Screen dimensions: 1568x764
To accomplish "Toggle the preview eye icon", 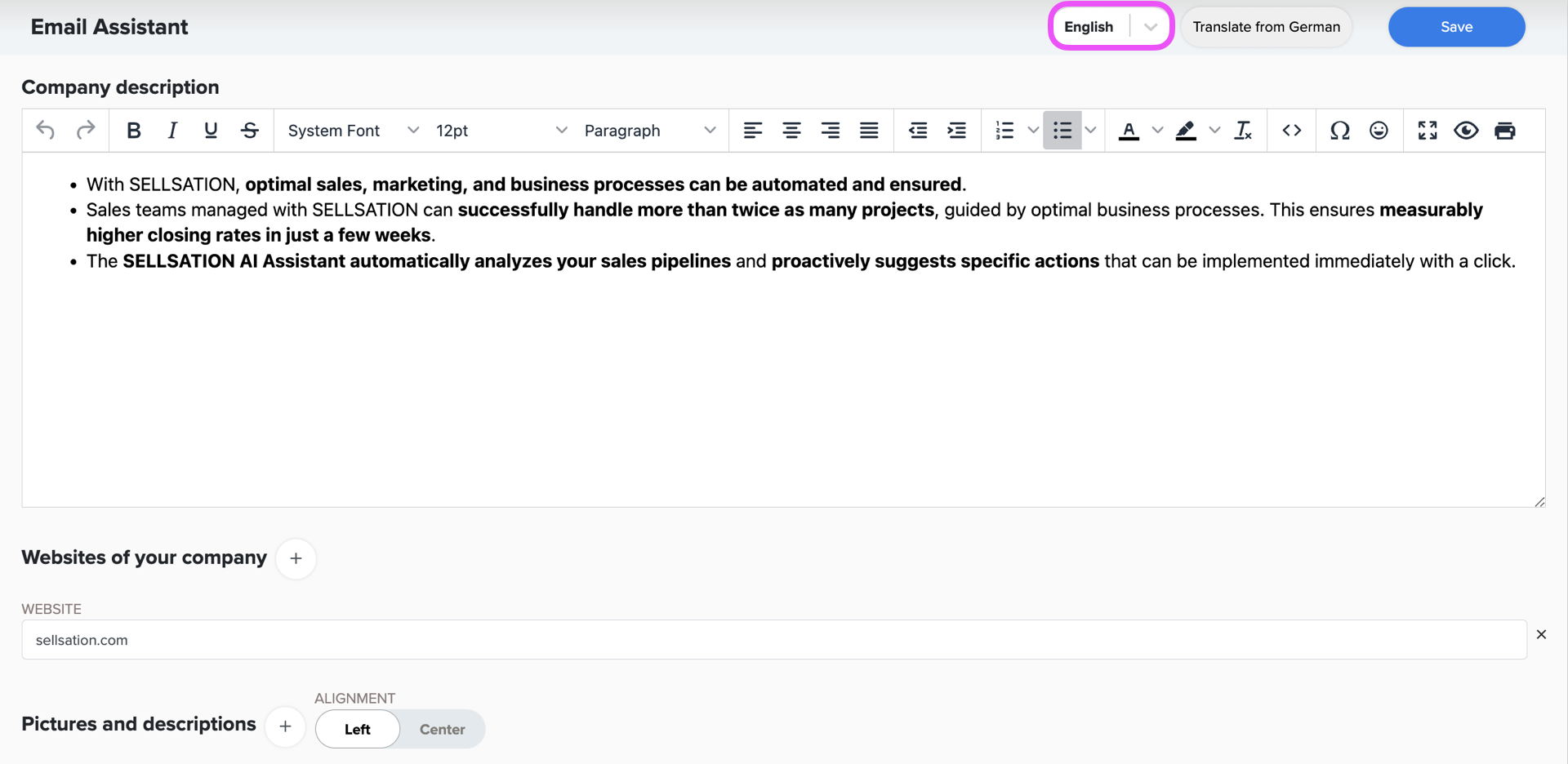I will [1466, 131].
